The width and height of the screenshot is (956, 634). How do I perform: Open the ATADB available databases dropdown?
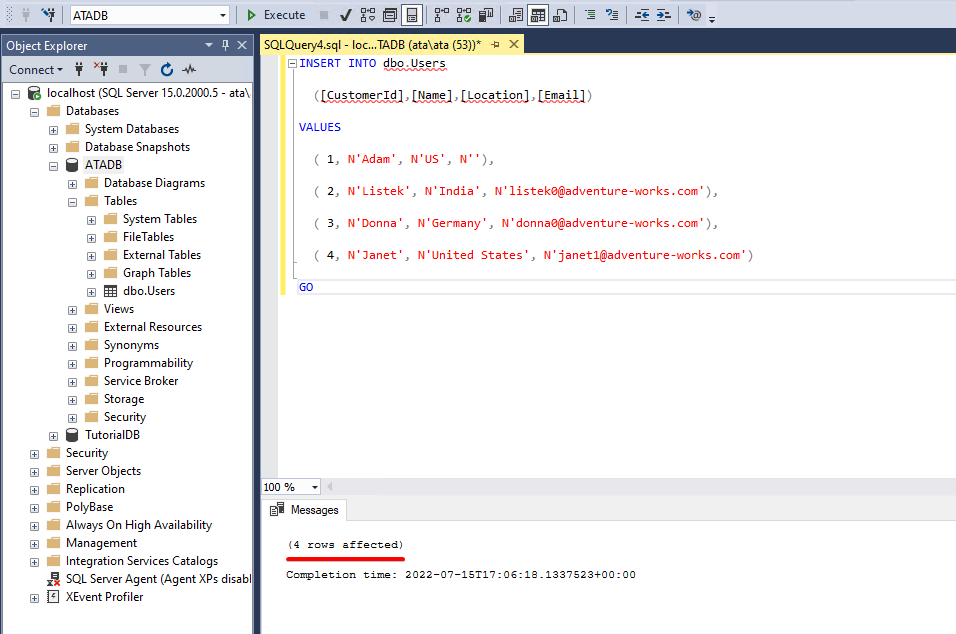[x=223, y=15]
